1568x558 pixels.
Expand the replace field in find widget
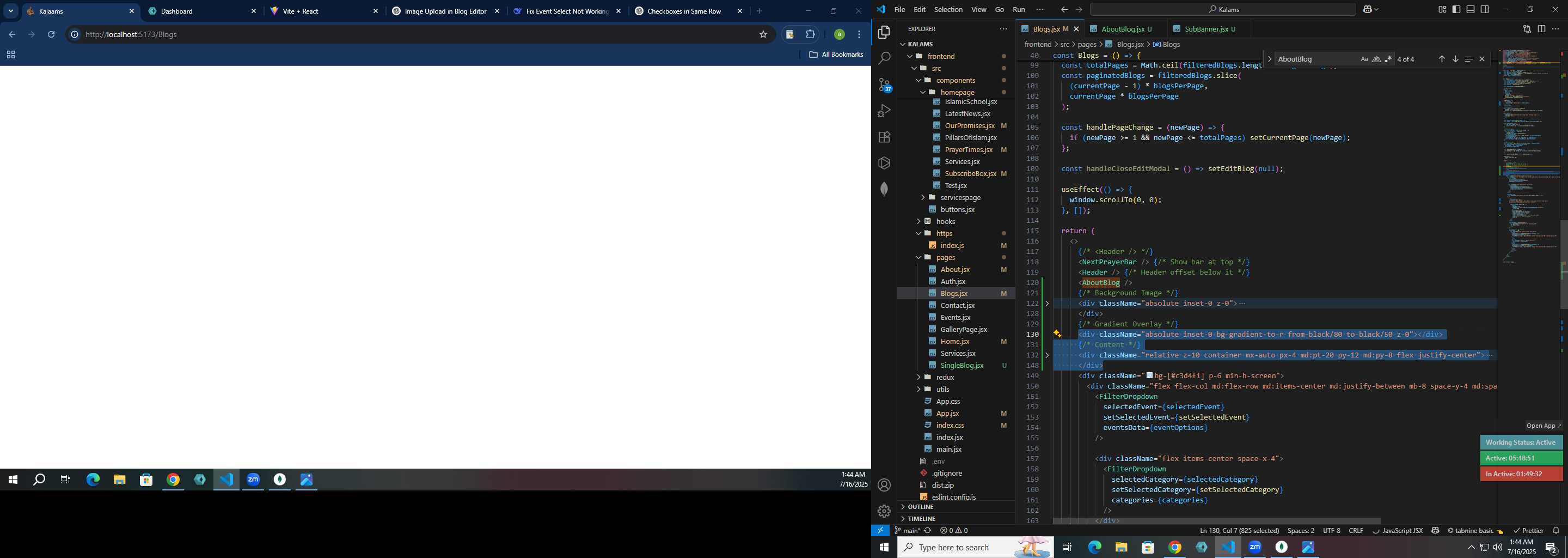(1269, 59)
